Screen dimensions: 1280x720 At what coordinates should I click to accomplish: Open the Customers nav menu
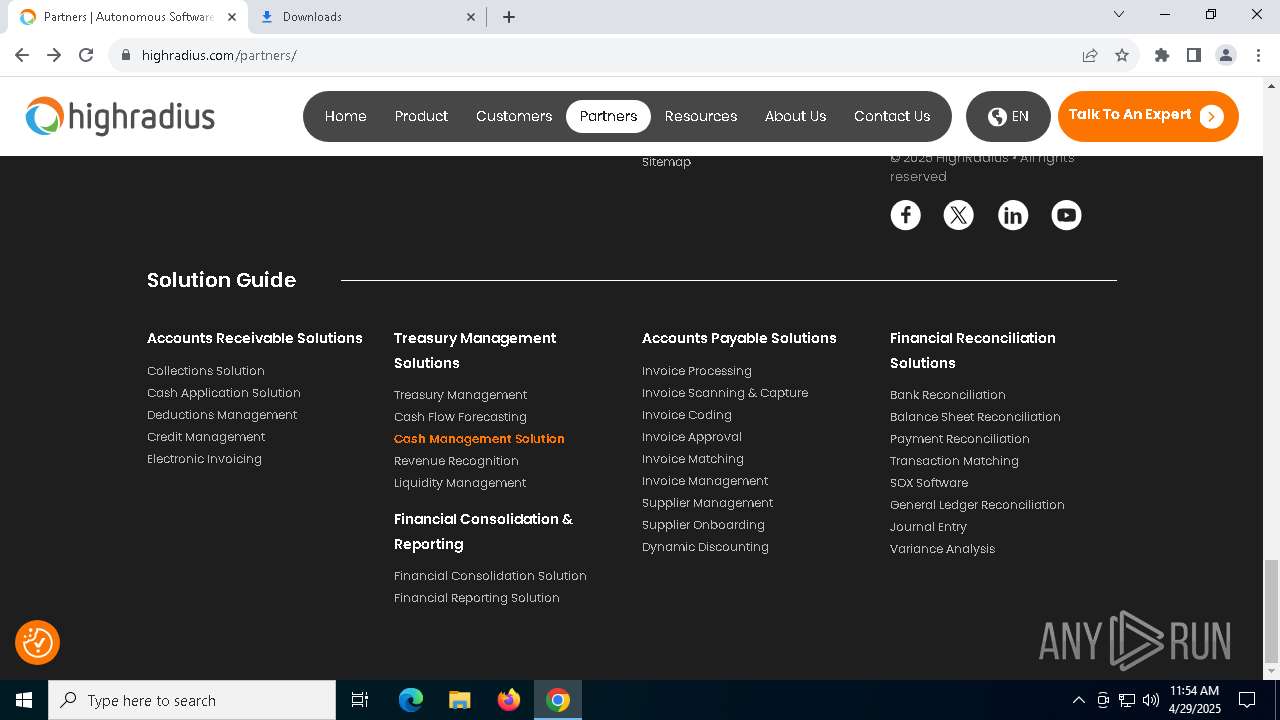point(514,116)
